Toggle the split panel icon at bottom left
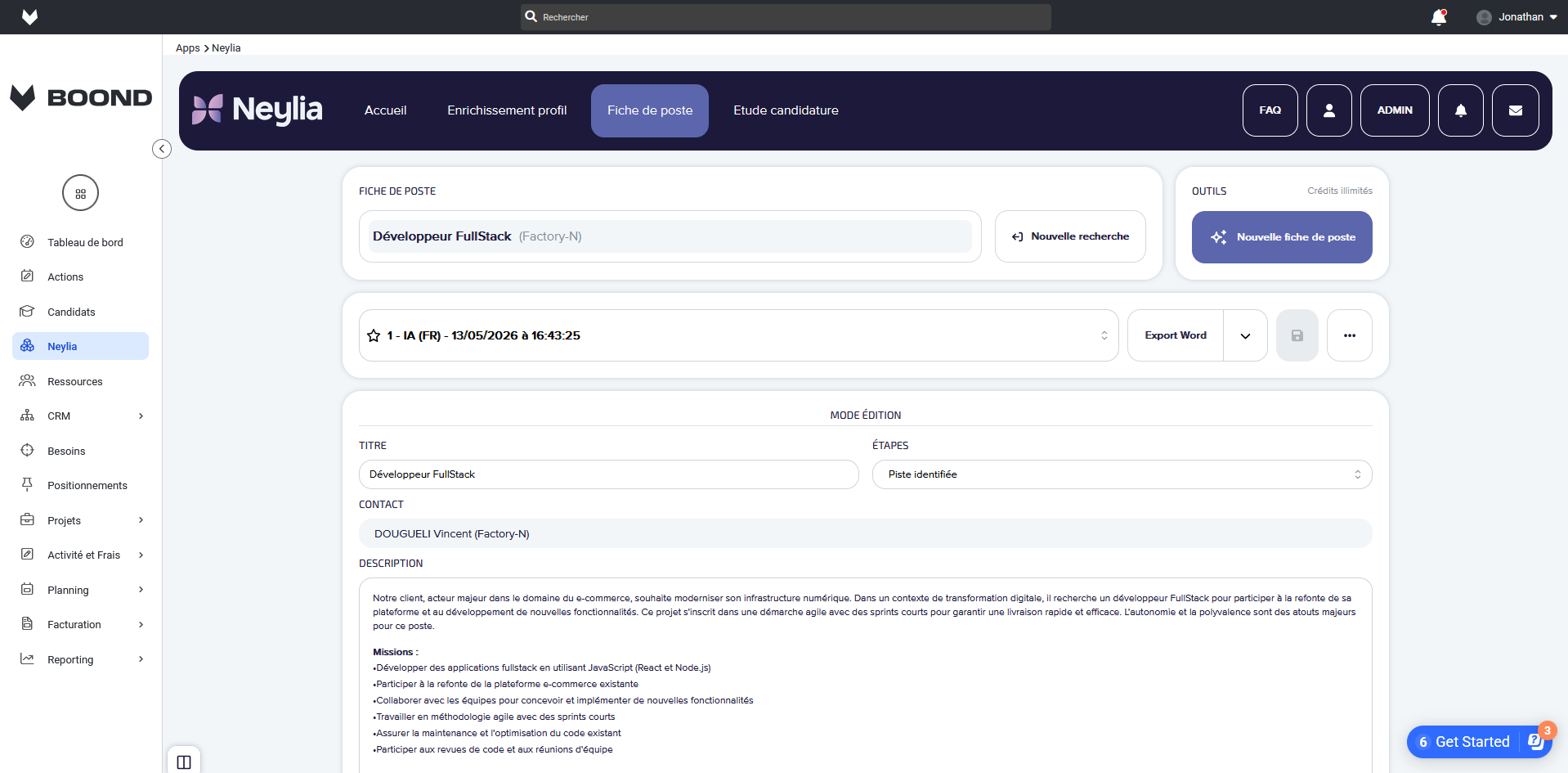The image size is (1568, 773). pos(184,762)
